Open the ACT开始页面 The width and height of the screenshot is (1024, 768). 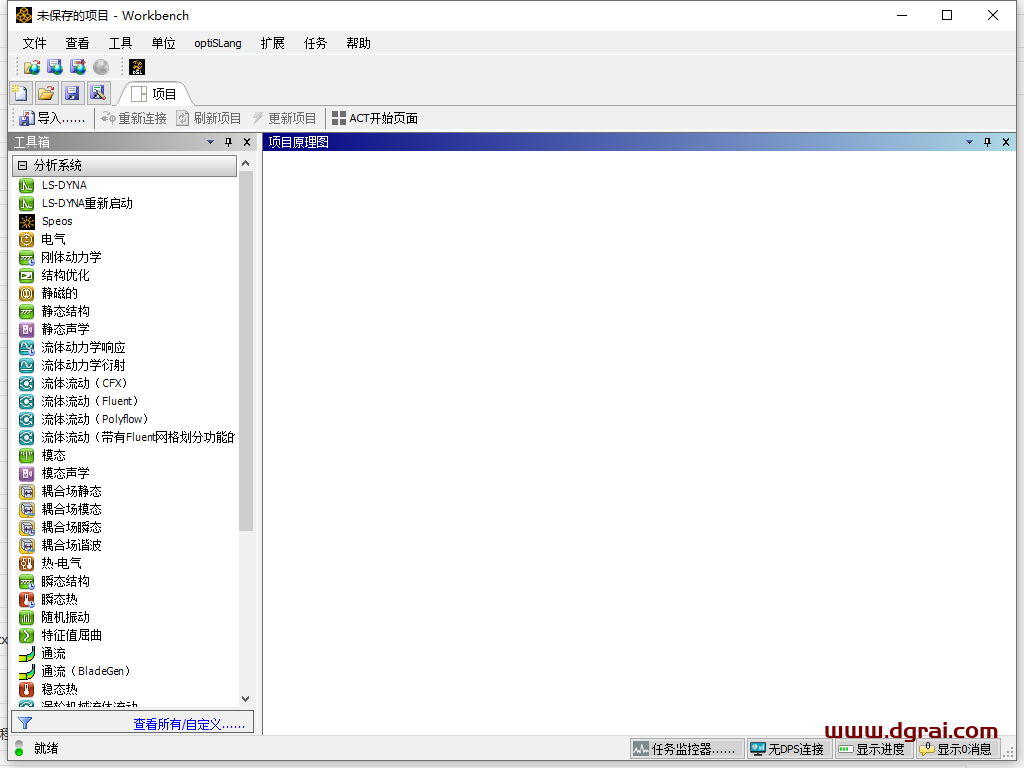[x=375, y=118]
